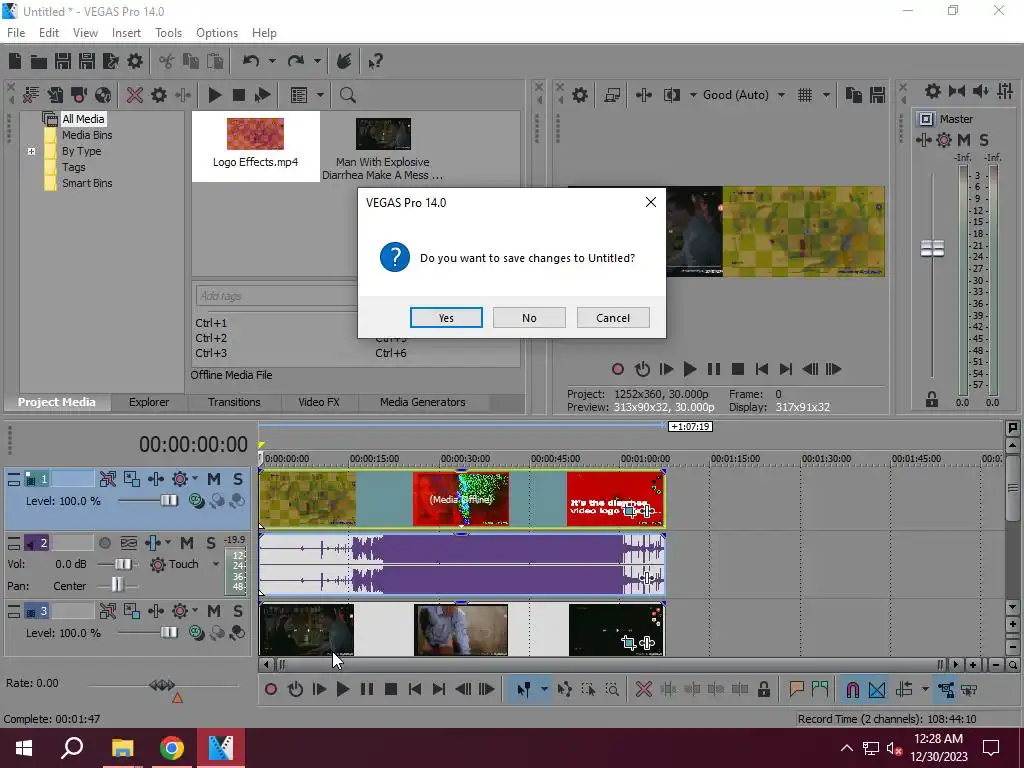Open the Insert menu
The image size is (1024, 768).
pyautogui.click(x=126, y=33)
